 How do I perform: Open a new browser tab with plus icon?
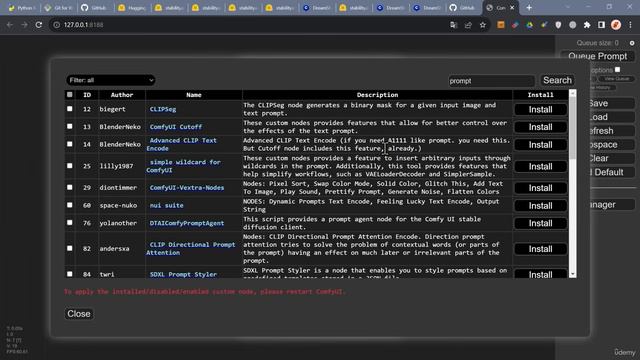(x=529, y=8)
